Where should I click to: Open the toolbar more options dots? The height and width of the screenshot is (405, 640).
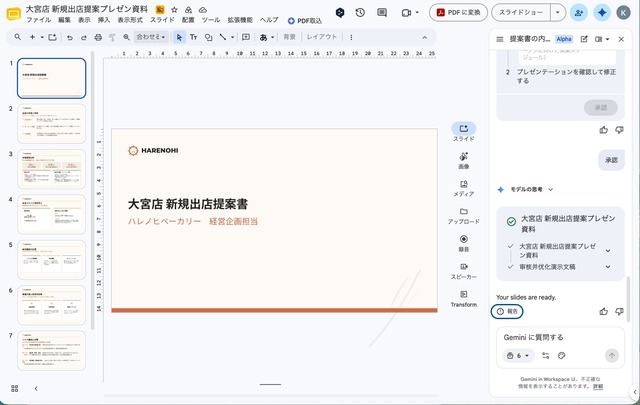coord(351,37)
